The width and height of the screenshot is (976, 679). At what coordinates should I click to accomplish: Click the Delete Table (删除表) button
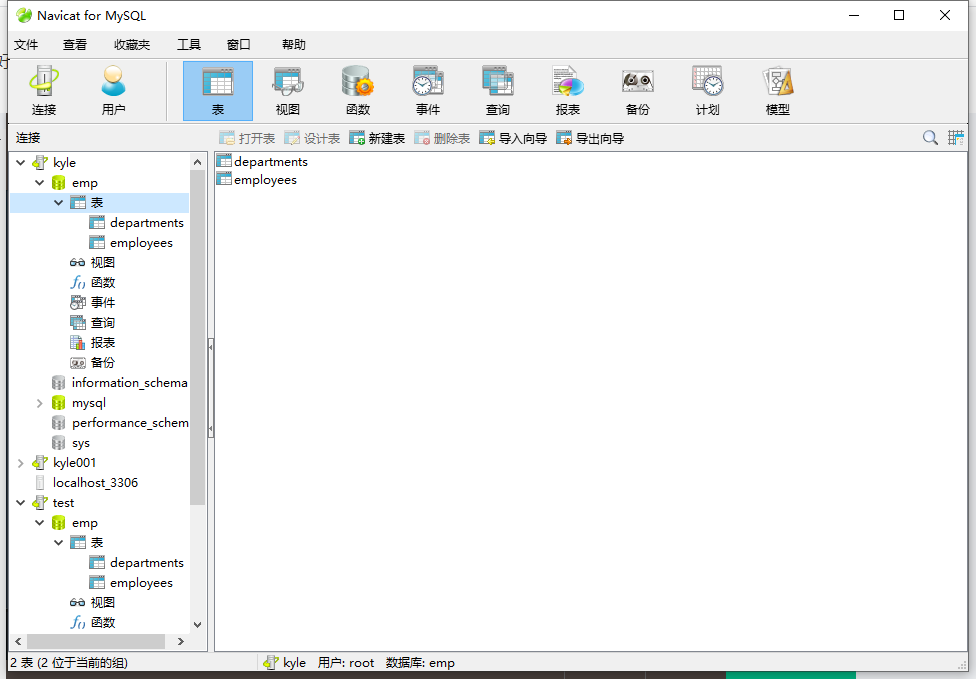click(442, 138)
